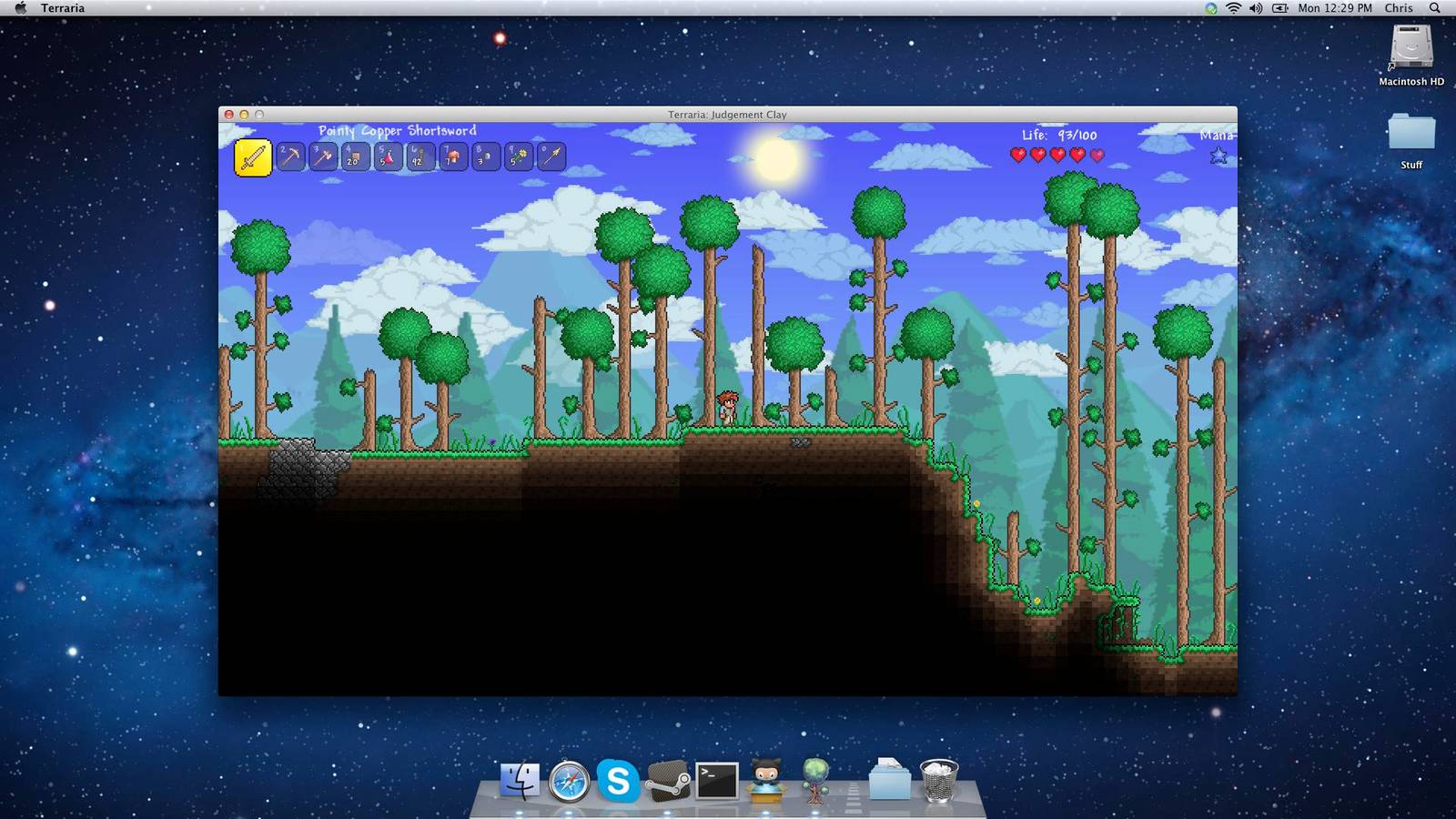Select the block stack of 20 in slot 4
The height and width of the screenshot is (819, 1456).
tap(355, 157)
